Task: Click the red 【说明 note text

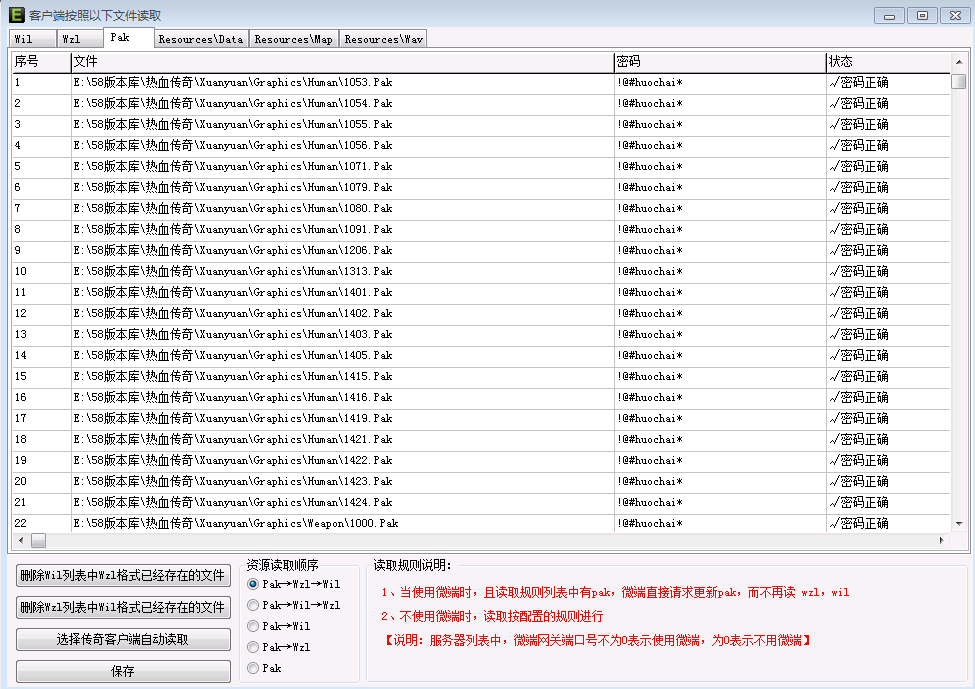Action: click(x=598, y=640)
